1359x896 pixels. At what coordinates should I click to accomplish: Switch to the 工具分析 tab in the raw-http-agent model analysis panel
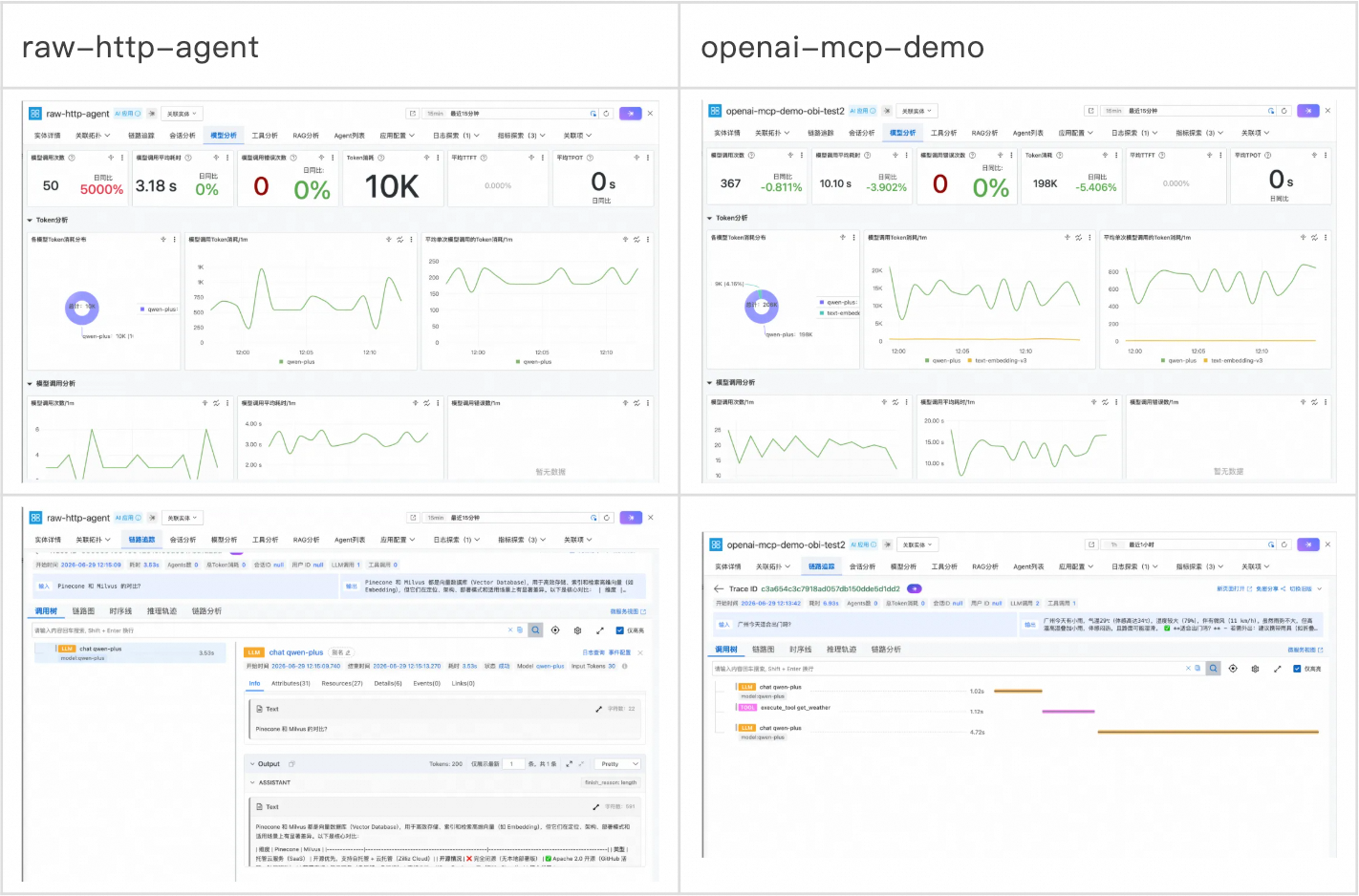tap(265, 136)
